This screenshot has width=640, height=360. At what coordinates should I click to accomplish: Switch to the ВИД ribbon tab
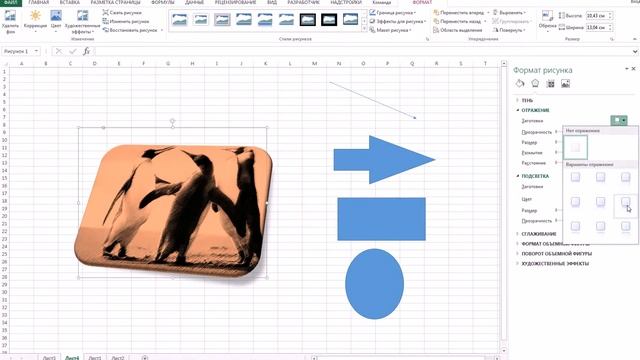[x=272, y=2]
